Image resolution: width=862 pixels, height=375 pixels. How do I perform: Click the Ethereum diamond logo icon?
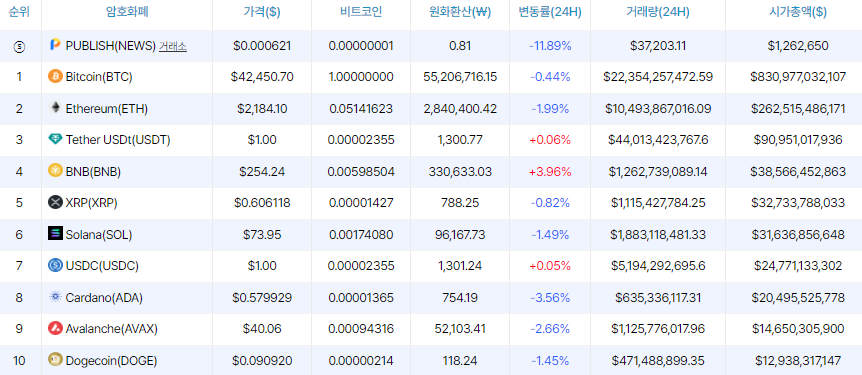tap(55, 108)
